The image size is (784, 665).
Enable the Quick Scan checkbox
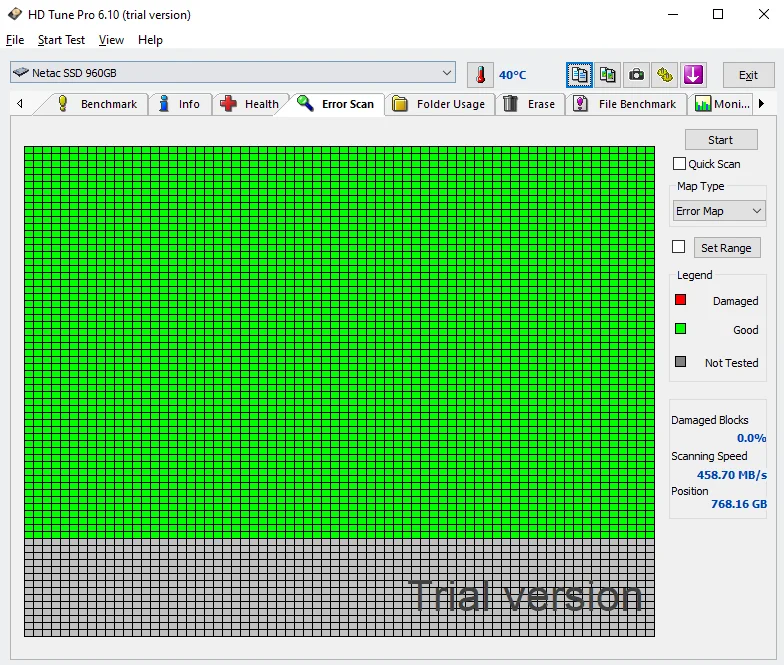pos(679,164)
